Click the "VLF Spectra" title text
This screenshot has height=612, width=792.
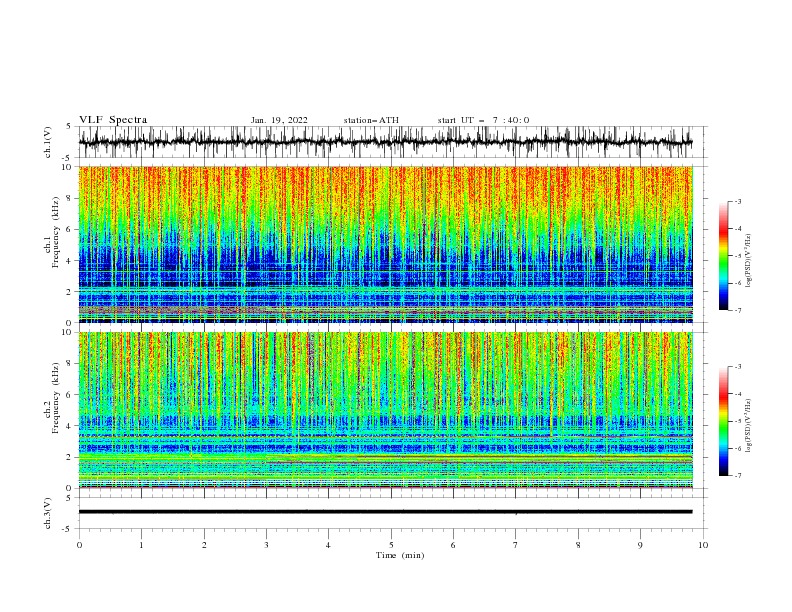(x=113, y=120)
